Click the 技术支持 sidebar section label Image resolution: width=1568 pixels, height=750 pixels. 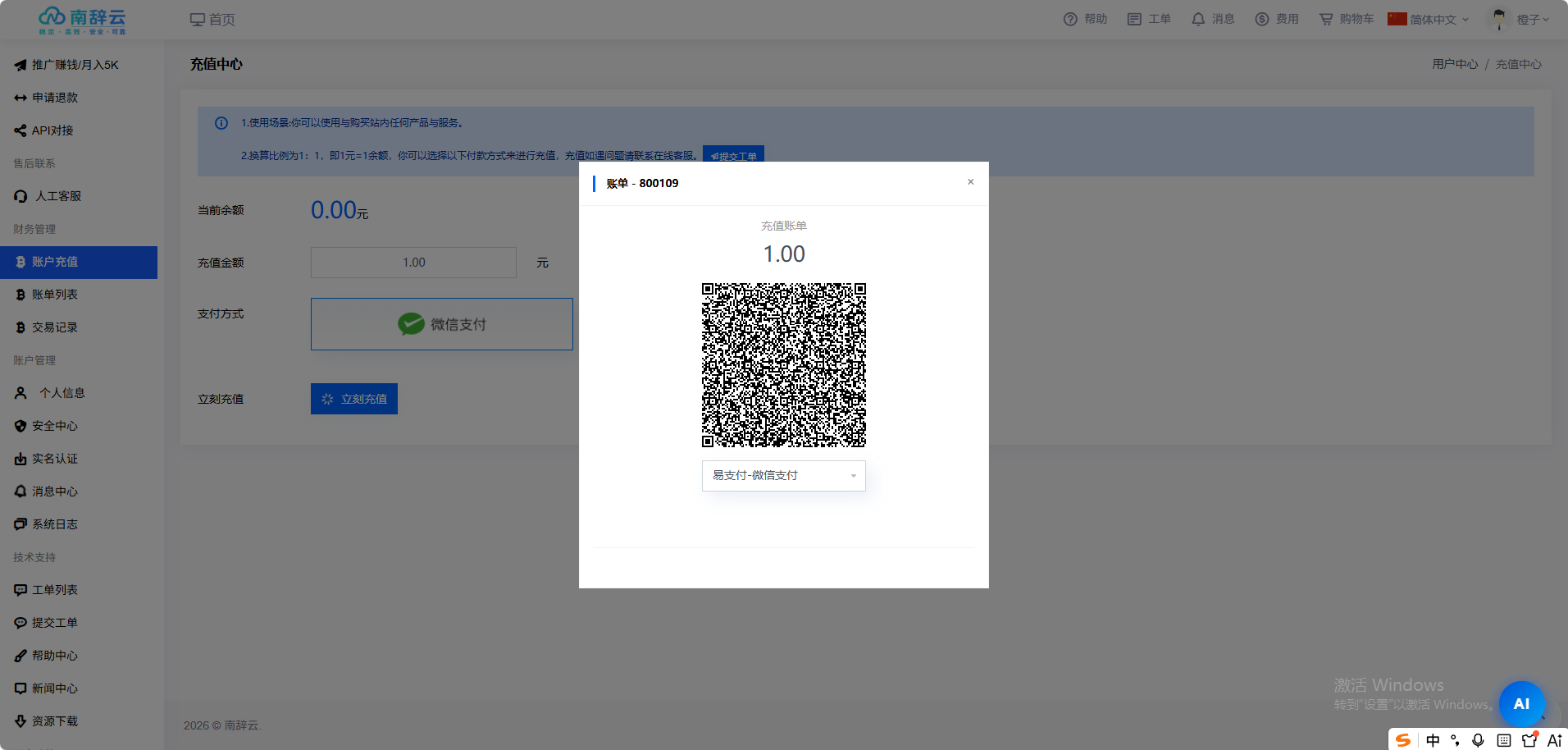pos(34,557)
